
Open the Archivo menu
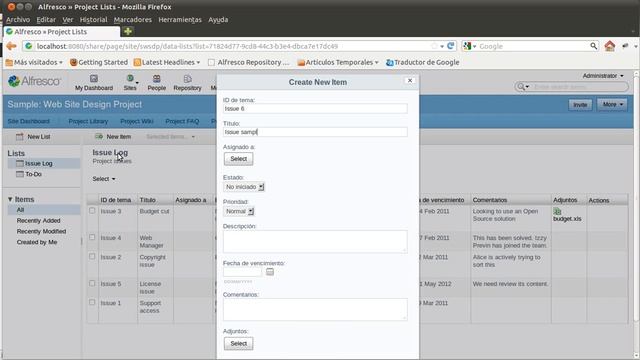18,20
